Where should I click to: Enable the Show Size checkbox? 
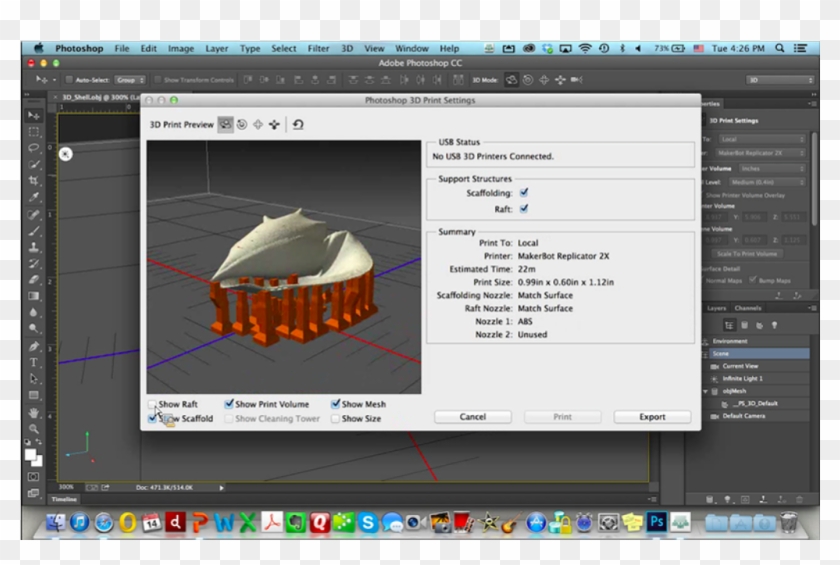click(335, 419)
